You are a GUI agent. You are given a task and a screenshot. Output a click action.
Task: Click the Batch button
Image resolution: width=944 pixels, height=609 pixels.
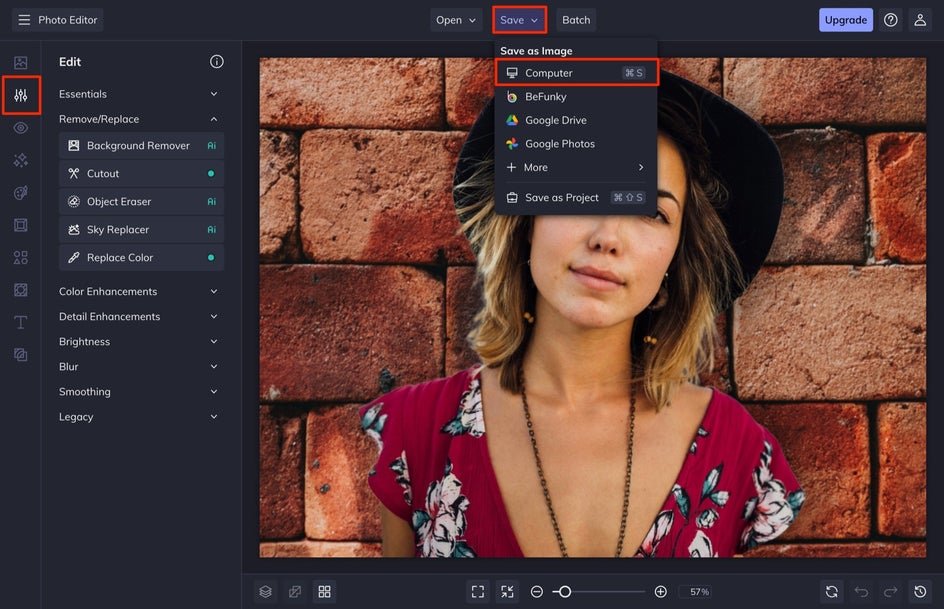click(576, 20)
